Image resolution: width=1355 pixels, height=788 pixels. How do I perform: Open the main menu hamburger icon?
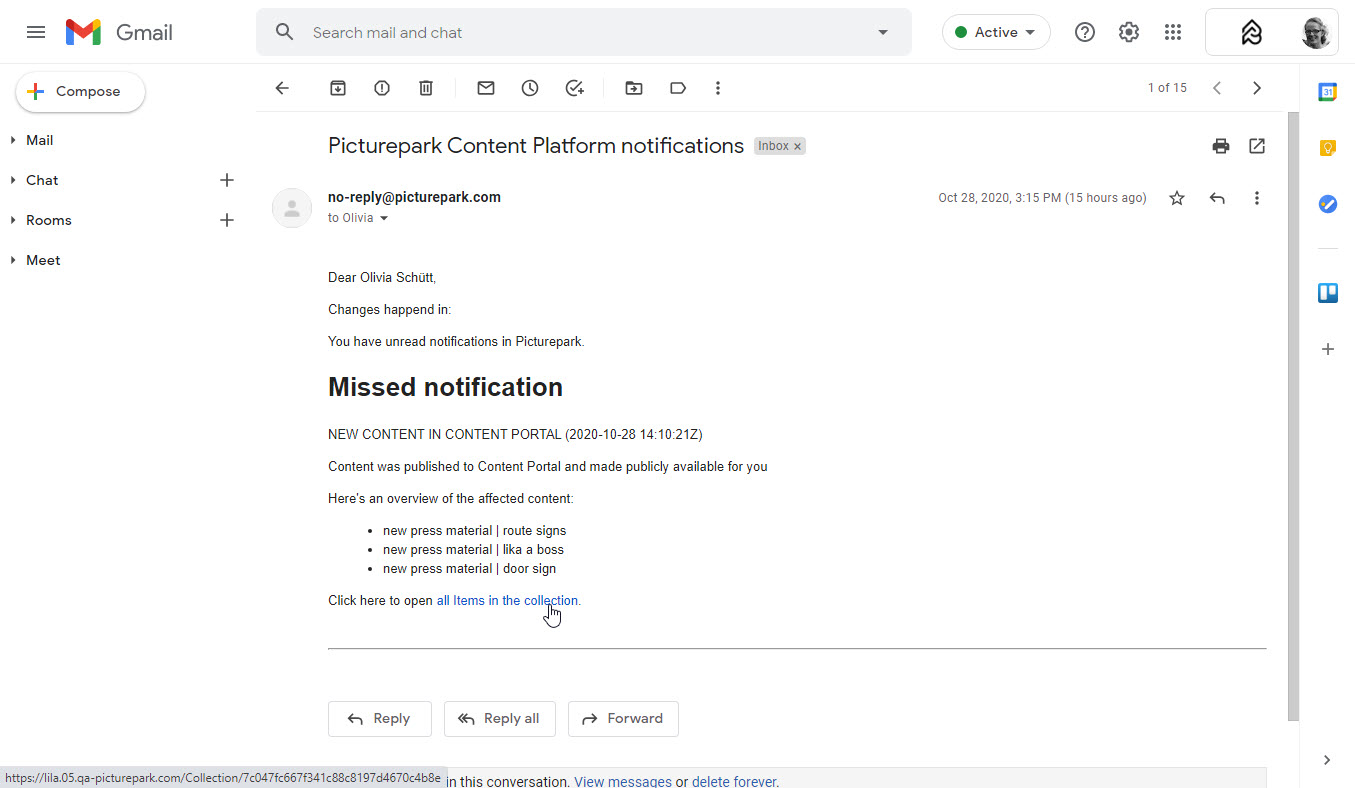(x=36, y=32)
